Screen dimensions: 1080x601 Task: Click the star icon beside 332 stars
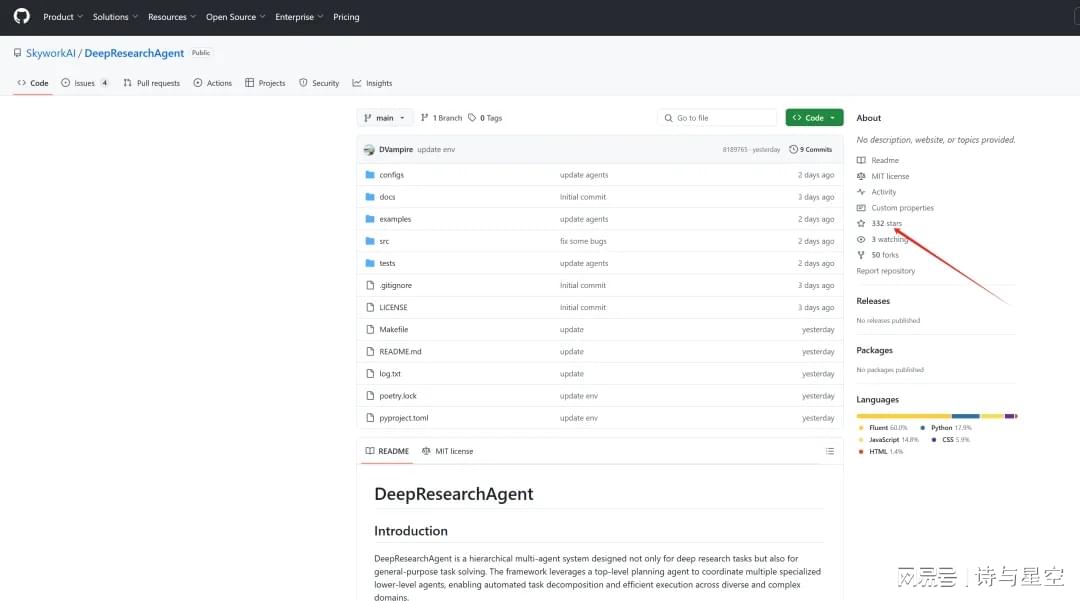tap(861, 223)
